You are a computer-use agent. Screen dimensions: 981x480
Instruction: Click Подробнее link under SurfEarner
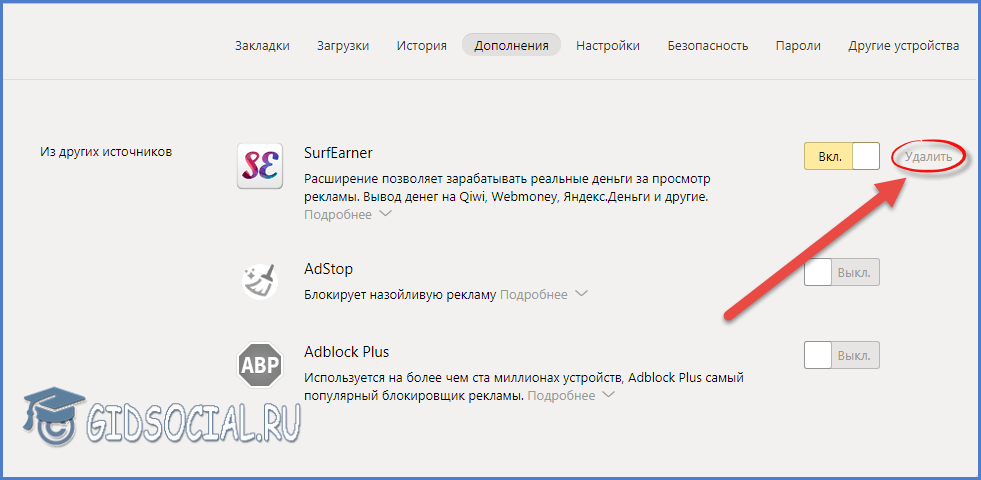coord(338,215)
